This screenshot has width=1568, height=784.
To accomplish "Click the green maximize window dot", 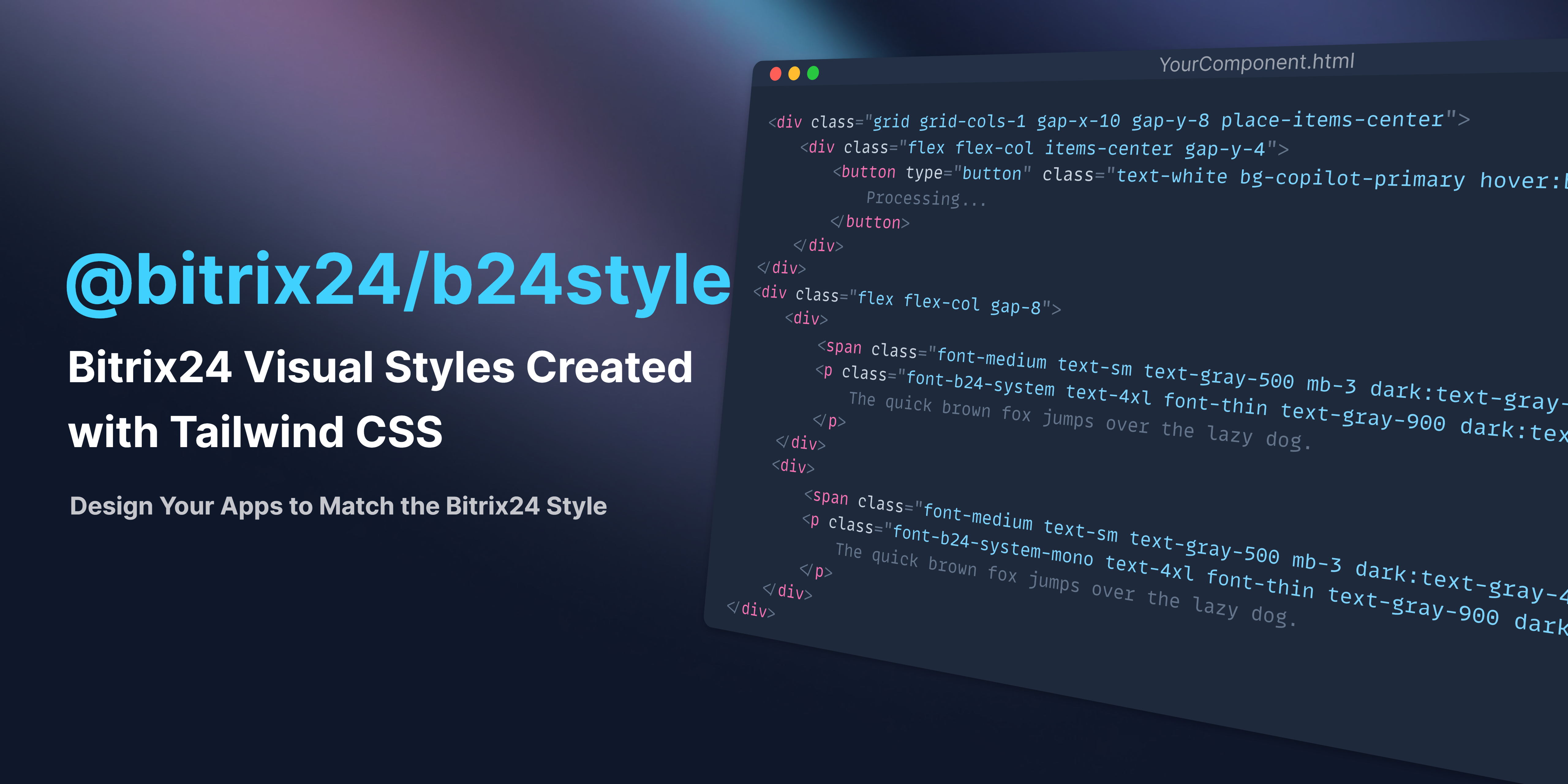I will [812, 73].
